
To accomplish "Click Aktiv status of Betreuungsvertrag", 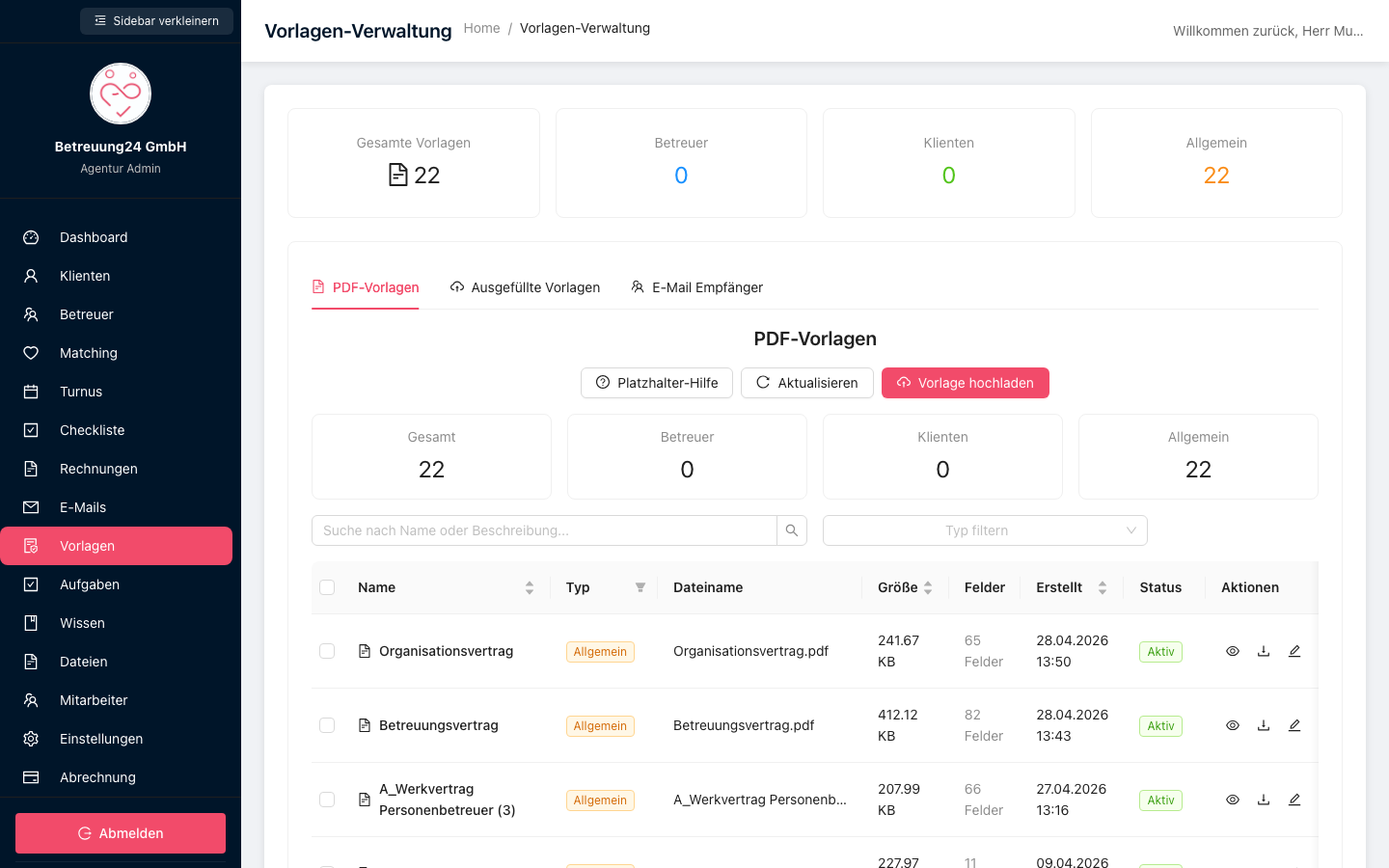I will [x=1160, y=726].
